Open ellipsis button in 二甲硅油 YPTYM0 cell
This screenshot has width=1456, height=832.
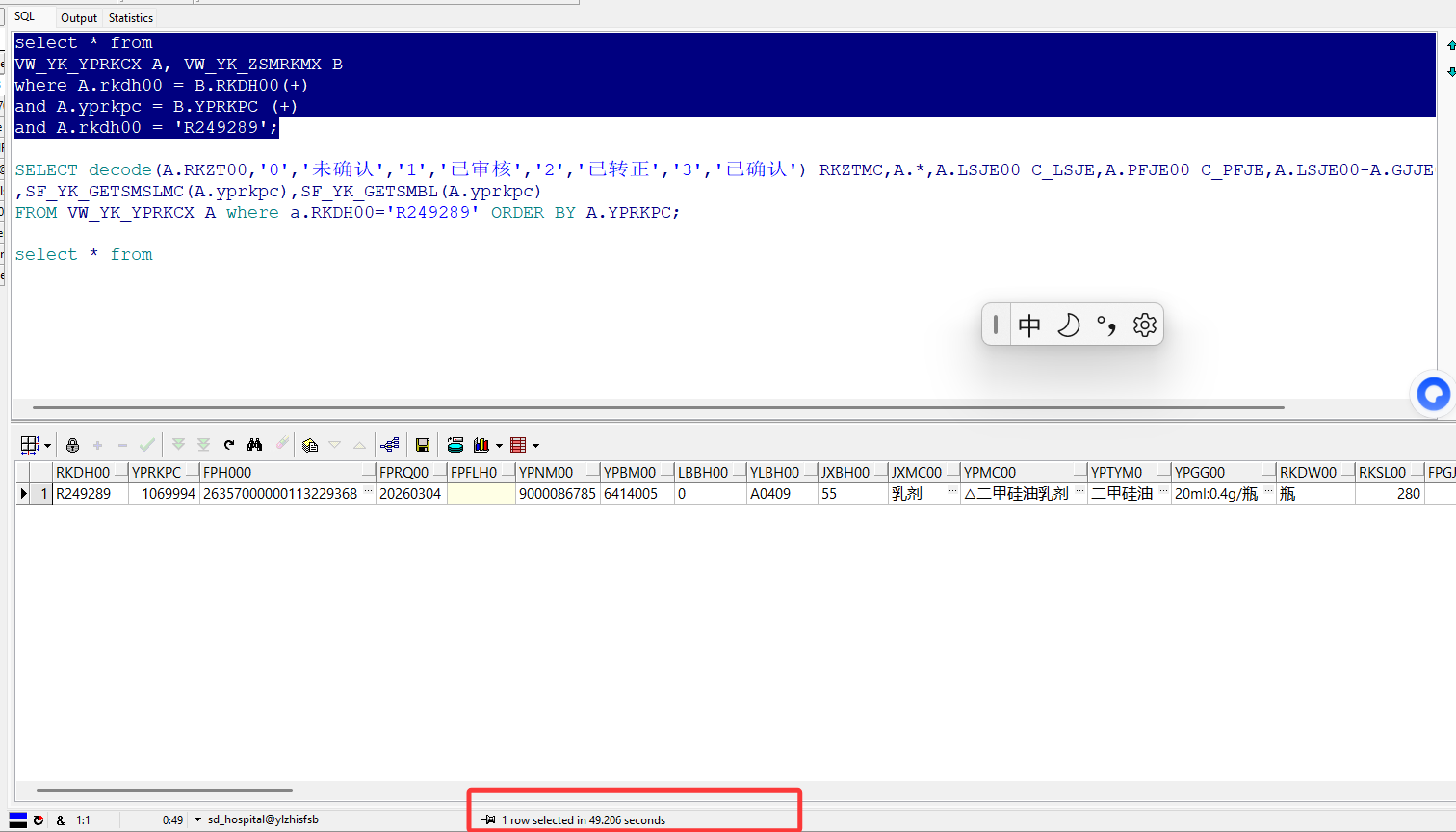click(1163, 493)
